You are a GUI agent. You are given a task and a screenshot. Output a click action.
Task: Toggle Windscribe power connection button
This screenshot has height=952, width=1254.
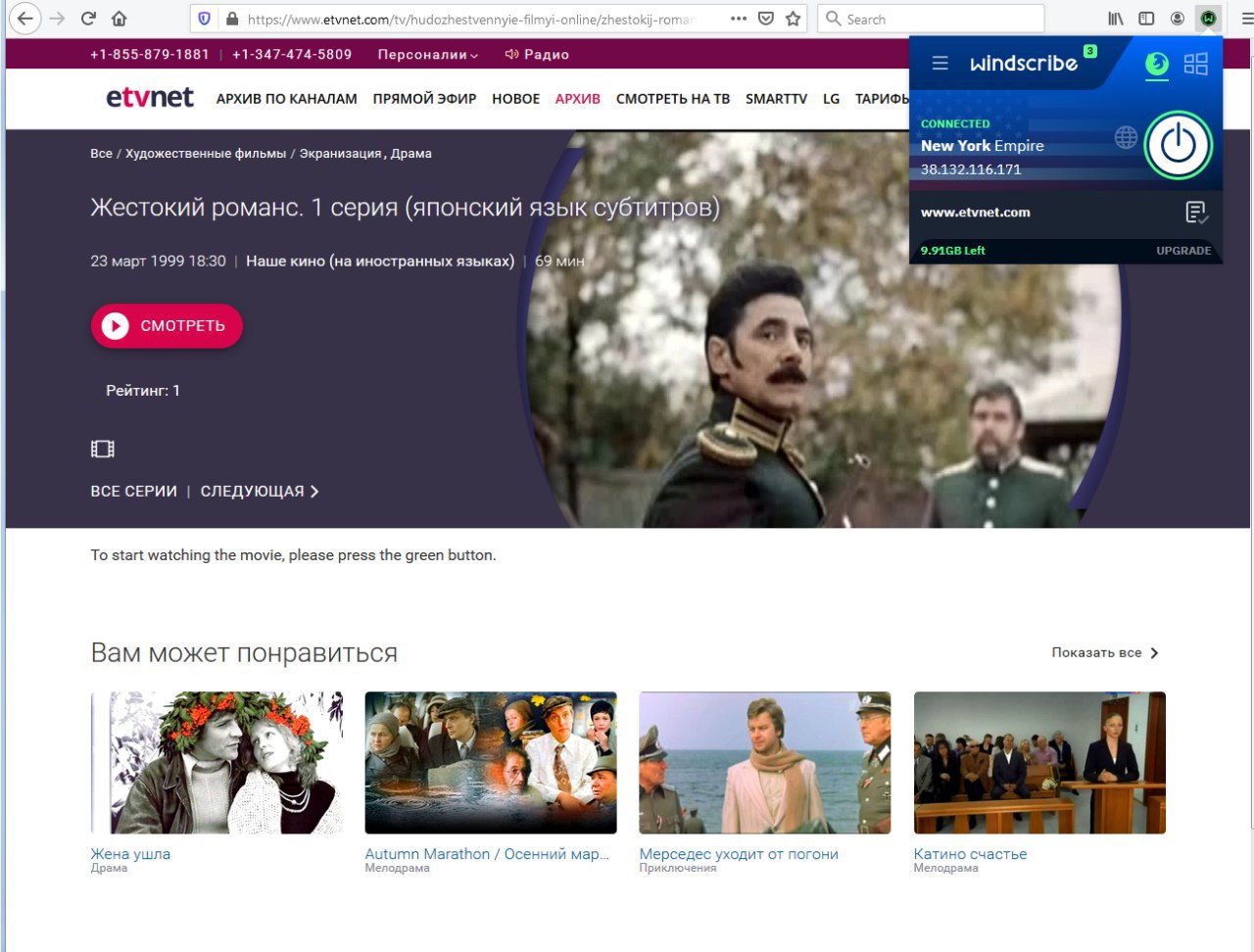point(1179,145)
